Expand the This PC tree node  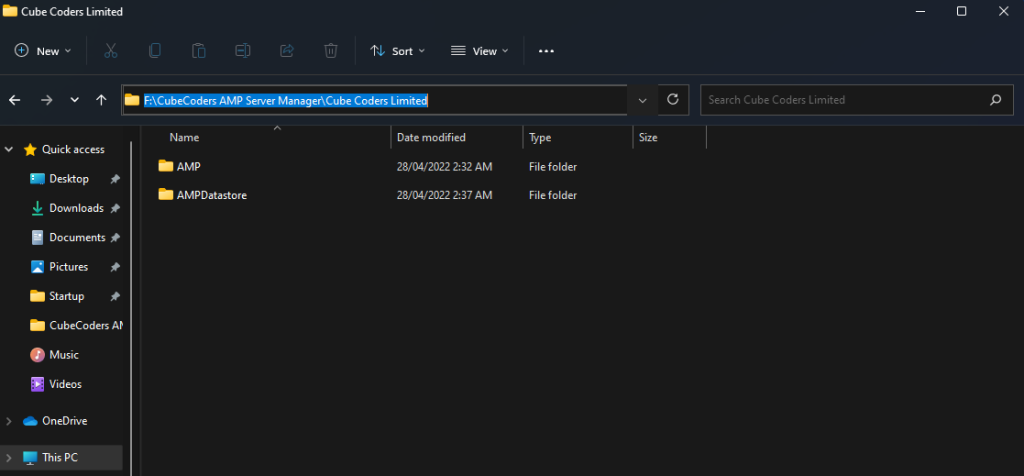pos(9,458)
